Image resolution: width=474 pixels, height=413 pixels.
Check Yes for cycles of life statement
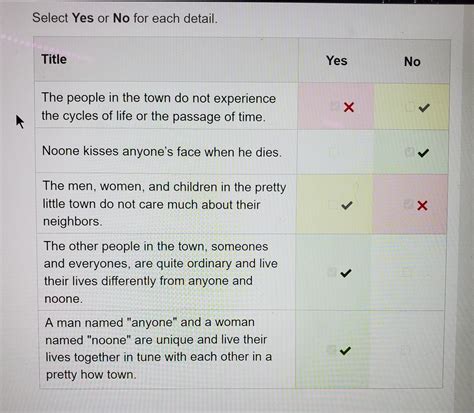point(334,106)
